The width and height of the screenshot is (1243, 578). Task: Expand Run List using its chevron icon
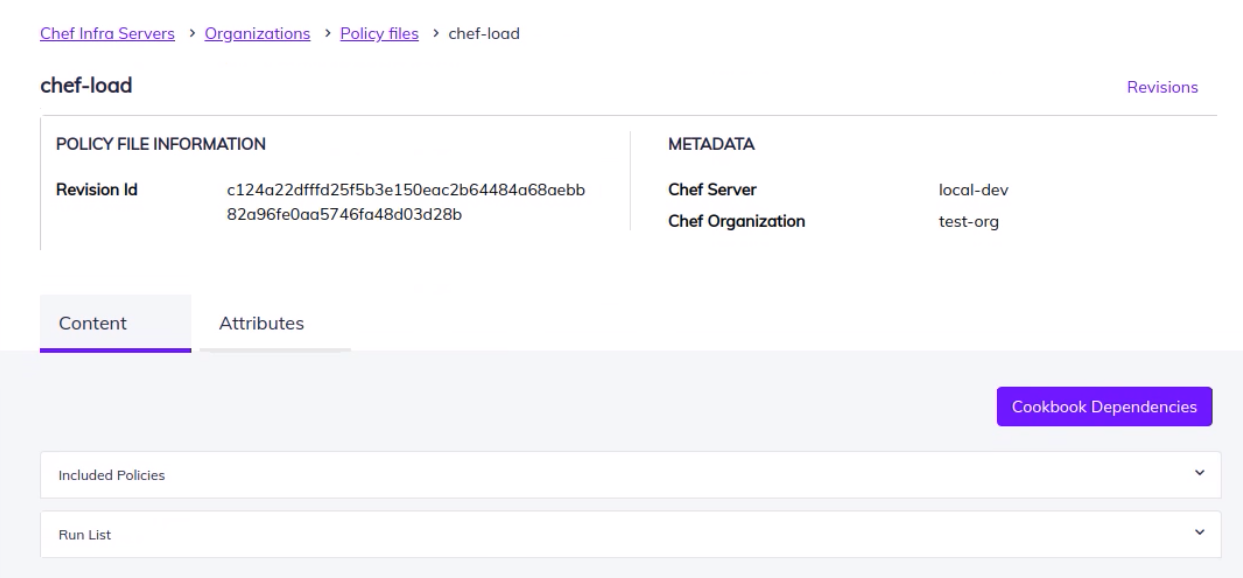pyautogui.click(x=1200, y=534)
